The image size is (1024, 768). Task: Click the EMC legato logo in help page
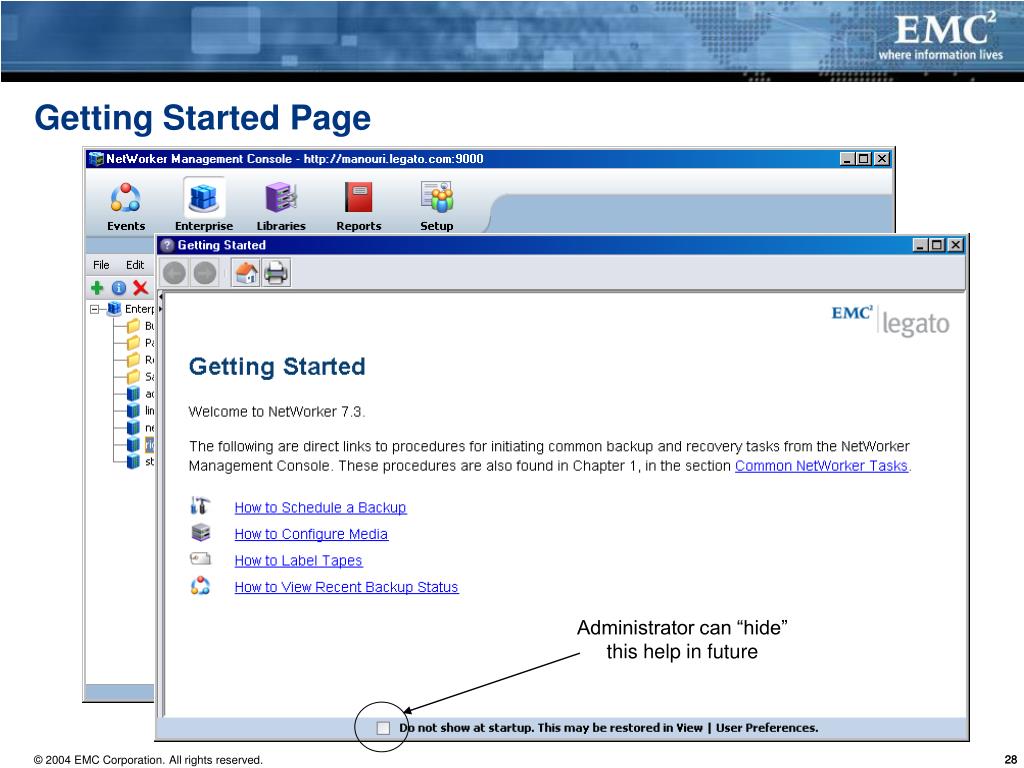click(890, 320)
